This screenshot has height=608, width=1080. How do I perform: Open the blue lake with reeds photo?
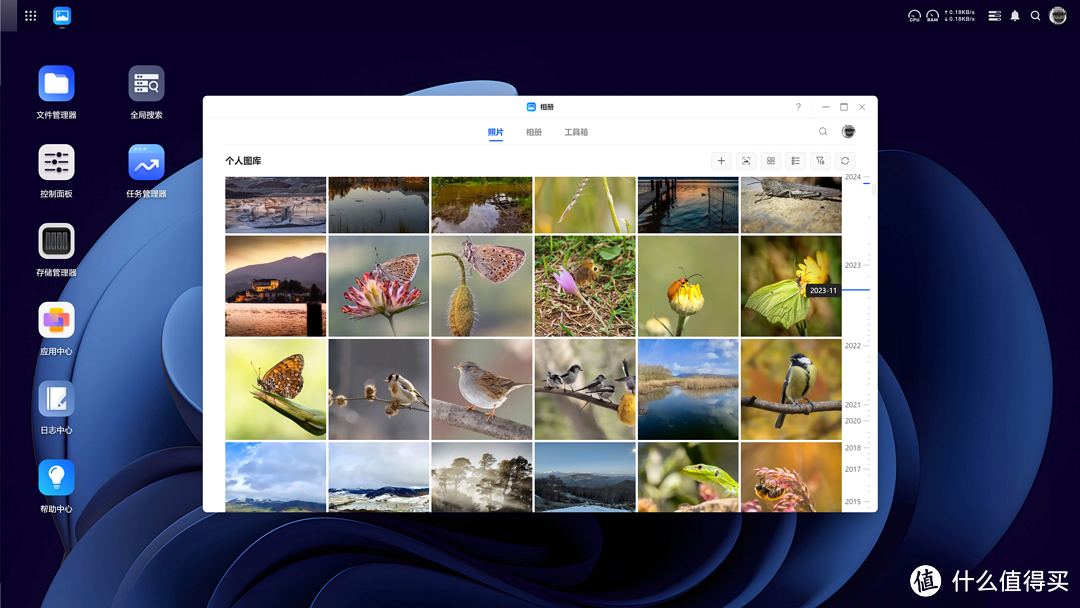pos(688,389)
